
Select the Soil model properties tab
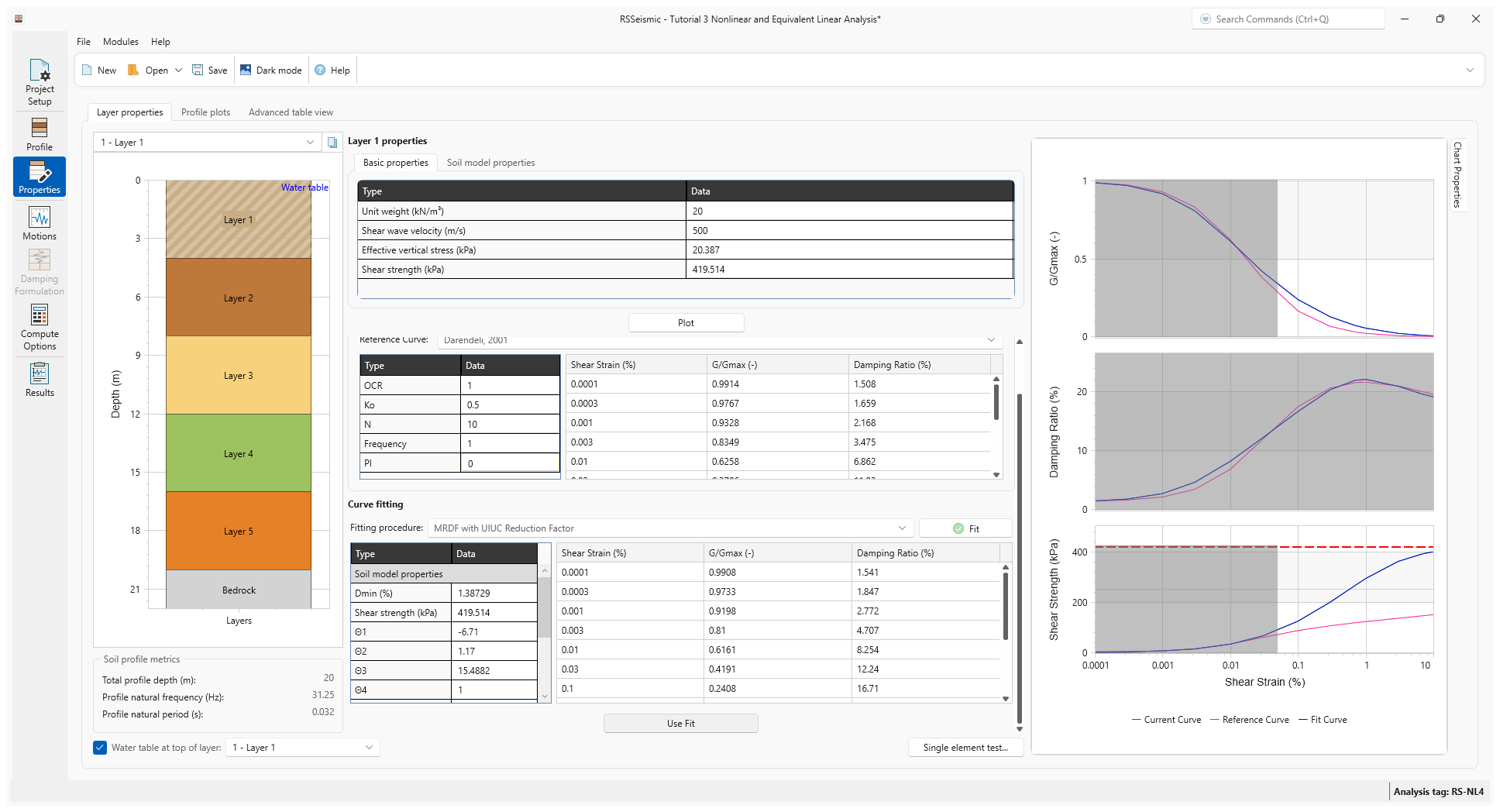(x=490, y=163)
